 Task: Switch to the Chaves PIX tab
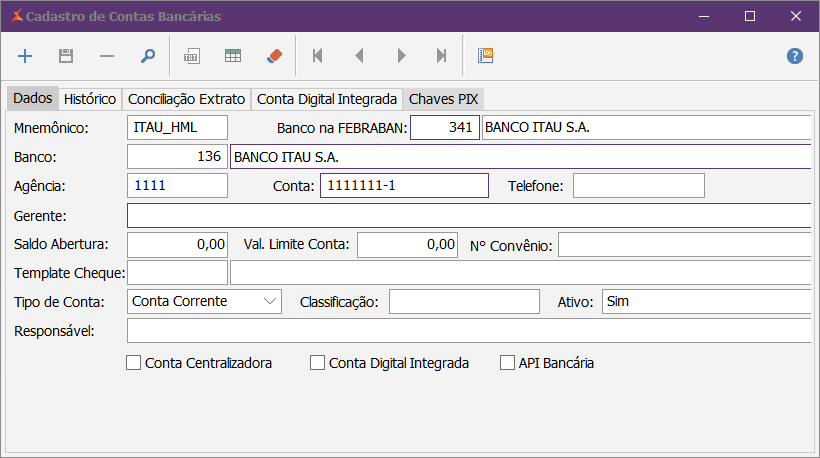tap(443, 99)
